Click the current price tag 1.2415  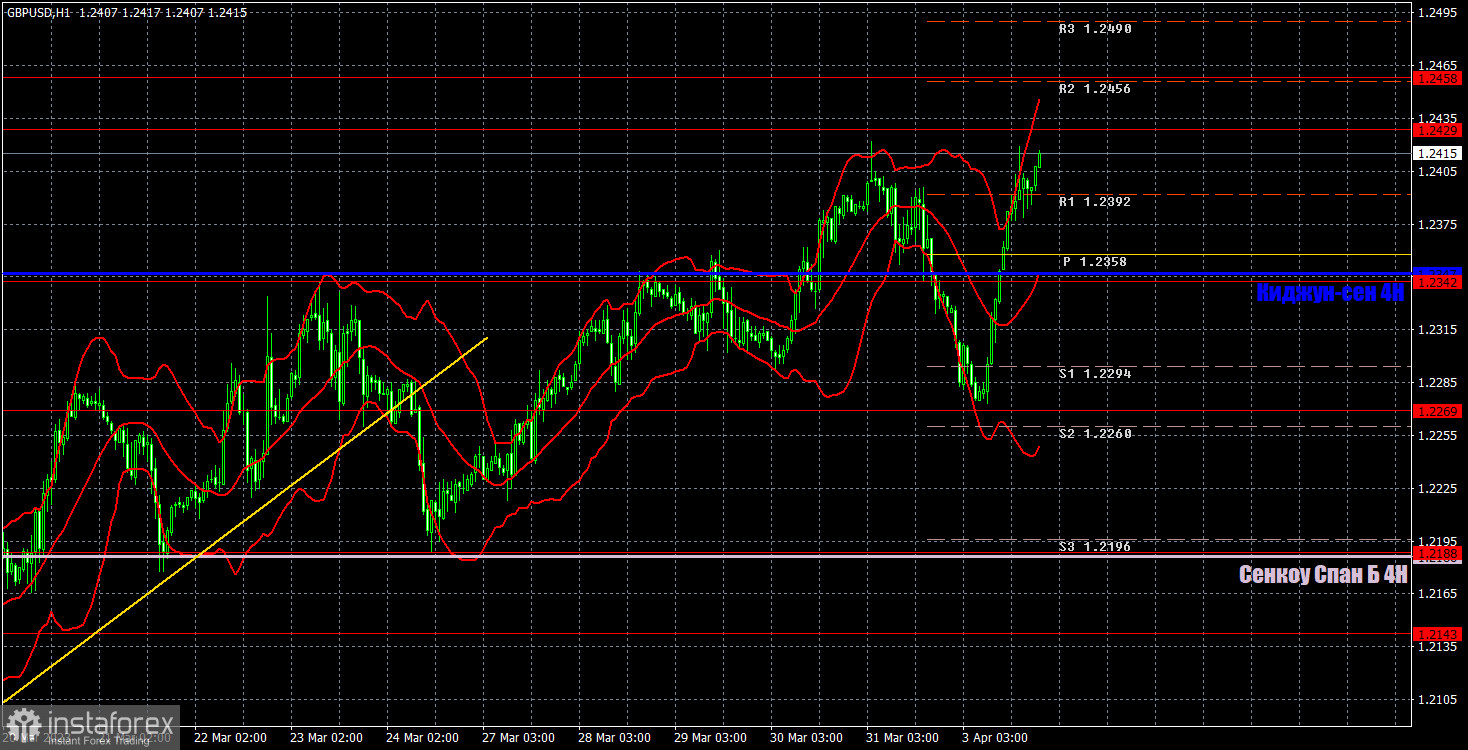(1438, 153)
